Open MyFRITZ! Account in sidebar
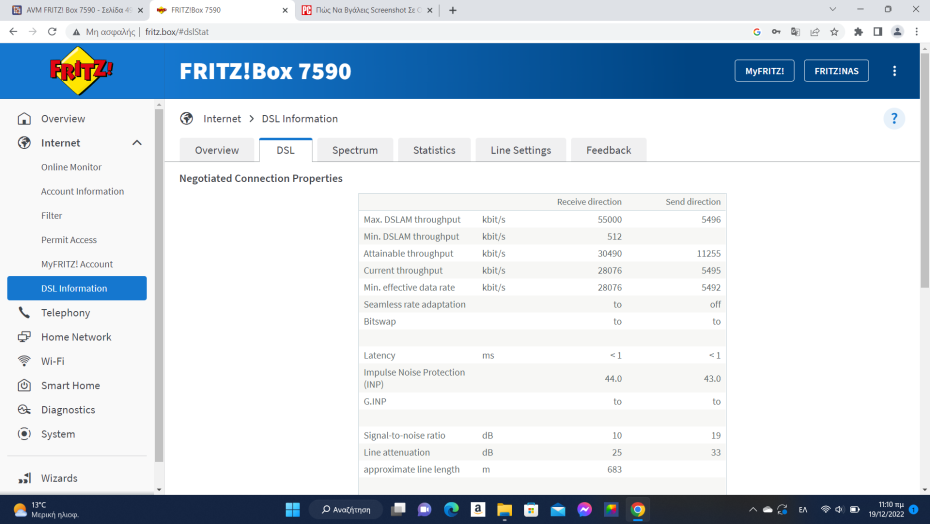 coord(77,265)
